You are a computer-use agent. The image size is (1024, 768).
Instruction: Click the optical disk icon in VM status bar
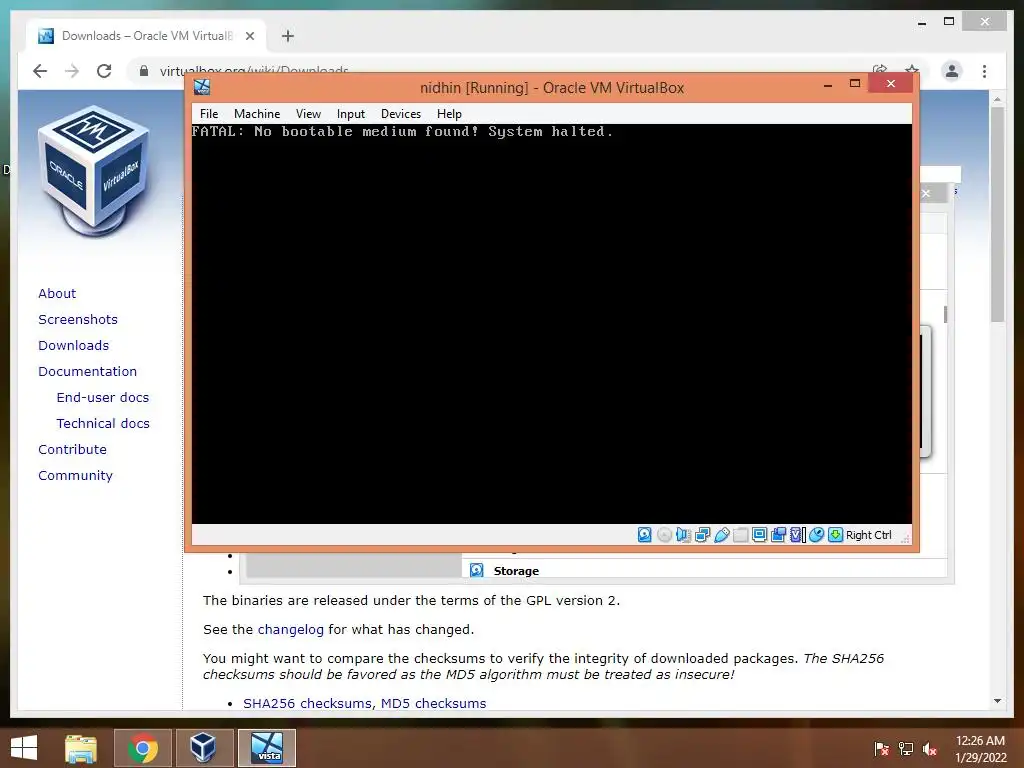click(x=664, y=535)
